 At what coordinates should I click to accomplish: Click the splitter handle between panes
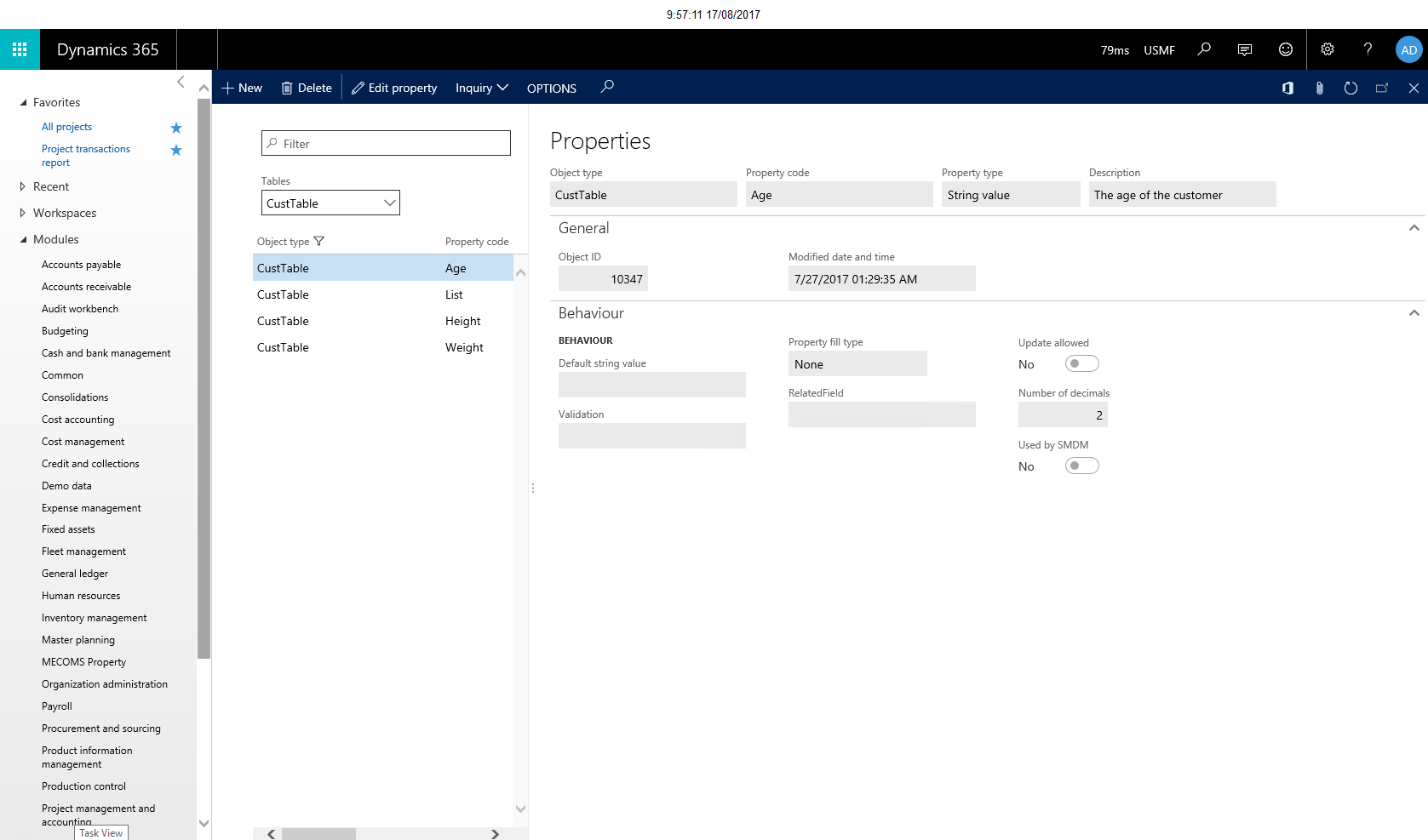533,489
